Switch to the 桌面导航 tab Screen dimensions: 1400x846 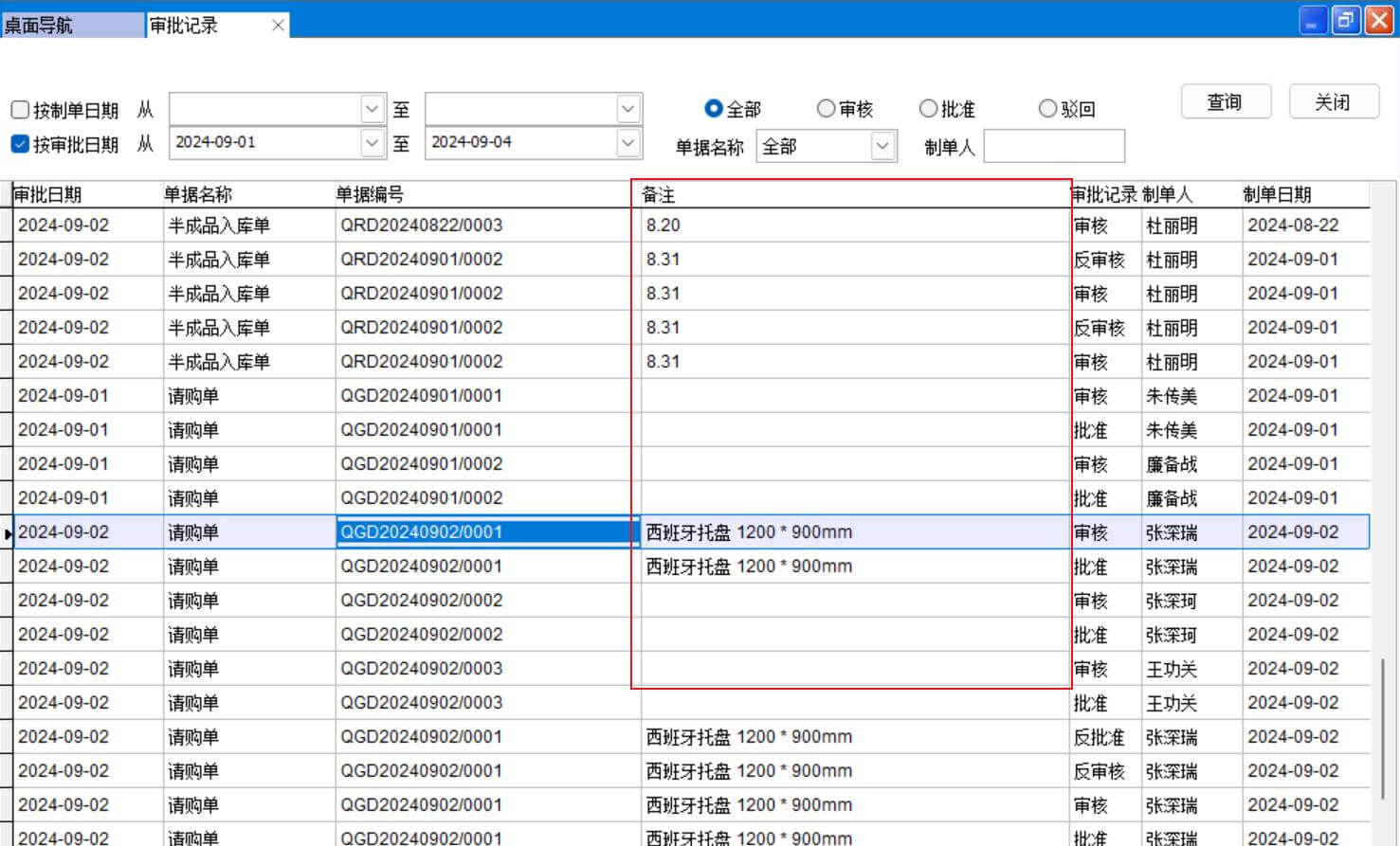71,26
